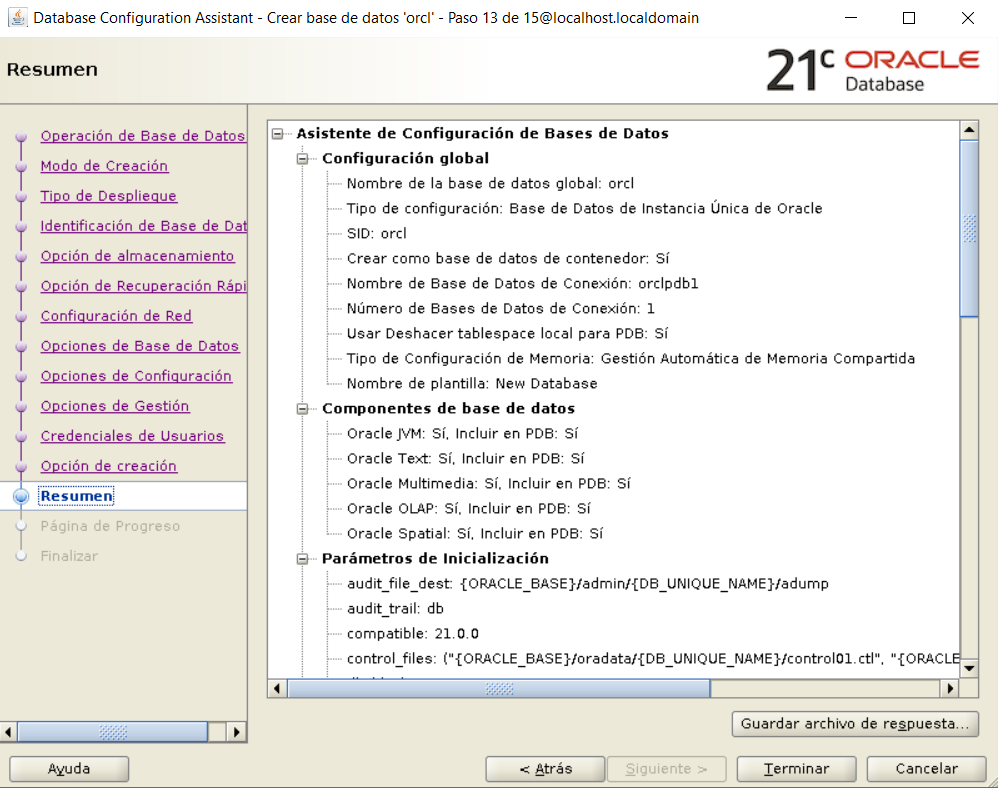Collapse Parámetros de Inicialización section
The height and width of the screenshot is (788, 998).
pos(303,559)
